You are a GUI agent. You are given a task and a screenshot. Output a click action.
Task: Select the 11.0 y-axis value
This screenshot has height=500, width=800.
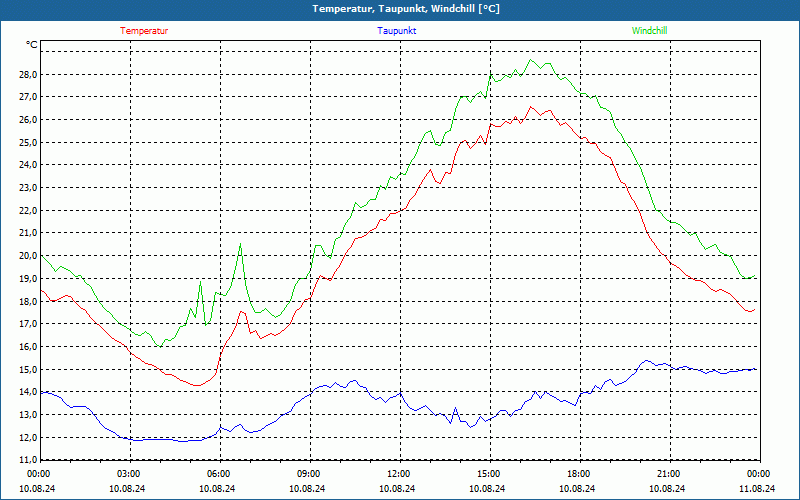pos(27,460)
